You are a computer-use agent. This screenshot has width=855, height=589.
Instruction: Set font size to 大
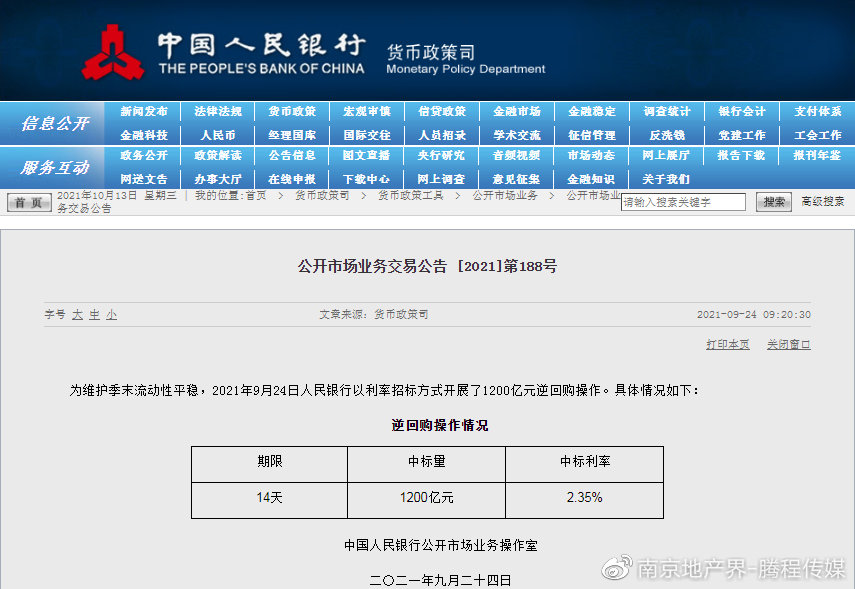77,315
